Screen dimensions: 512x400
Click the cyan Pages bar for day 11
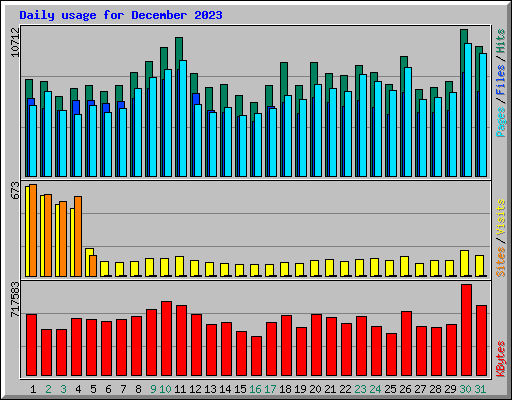[x=183, y=118]
